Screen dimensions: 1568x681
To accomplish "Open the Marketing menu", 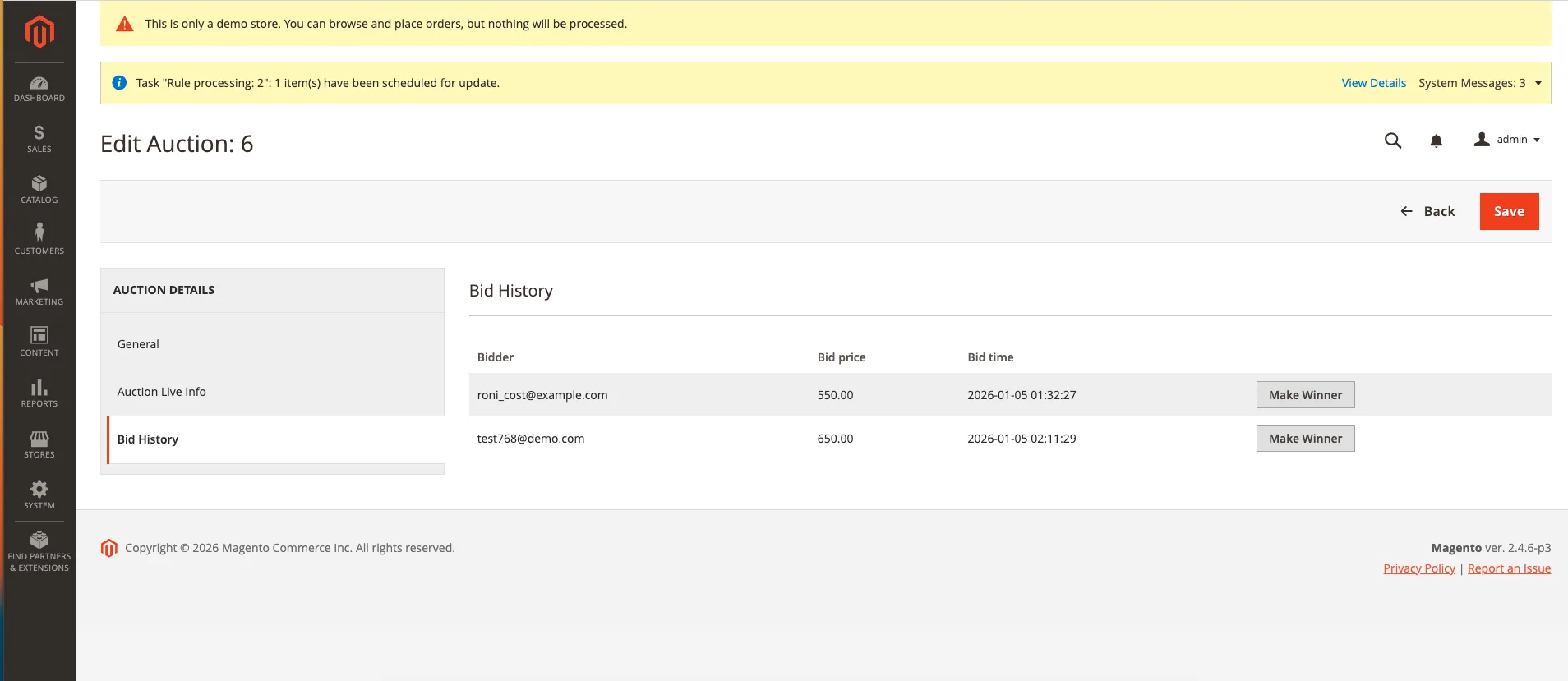I will click(39, 292).
